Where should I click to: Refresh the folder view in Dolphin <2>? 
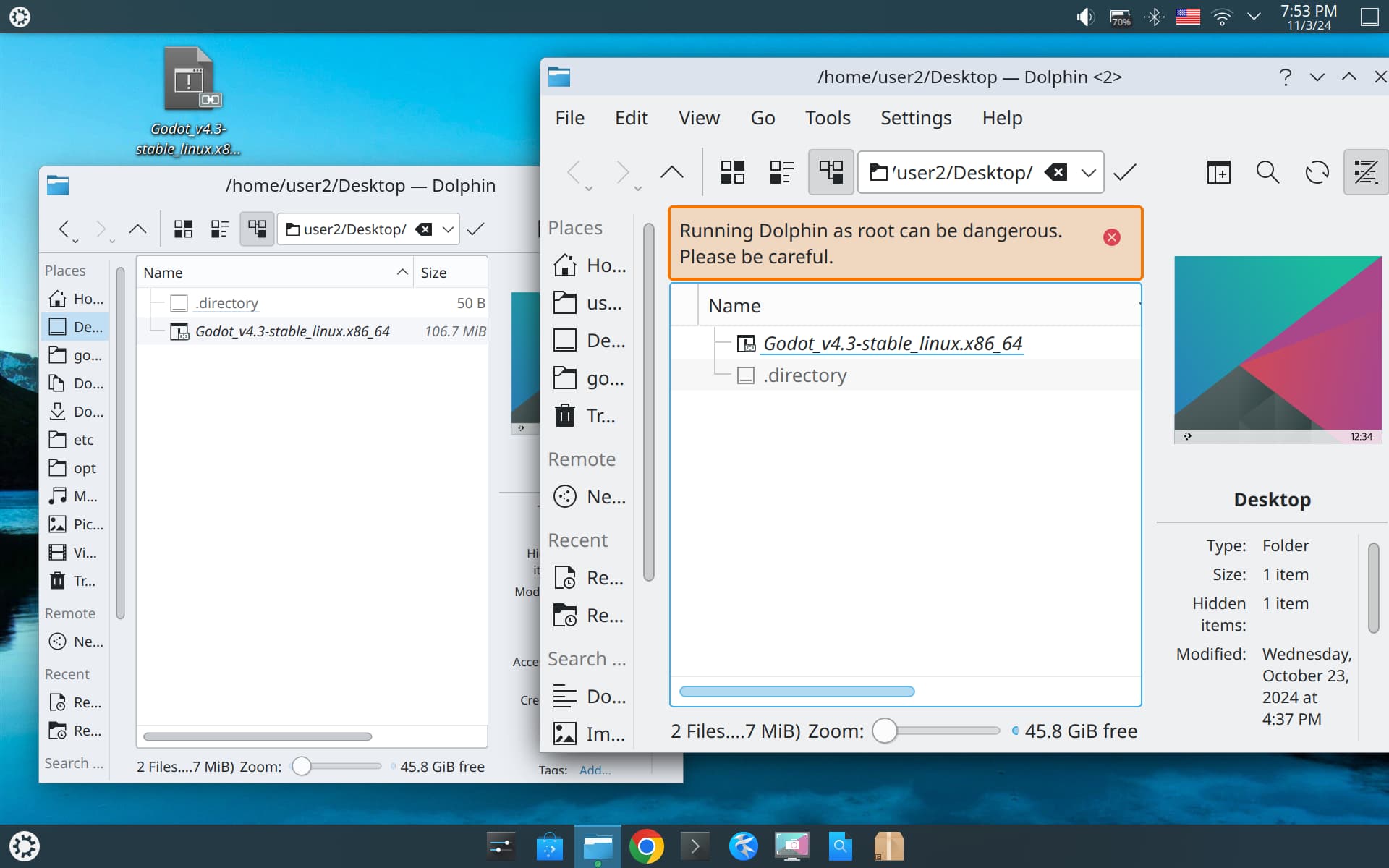(x=1317, y=172)
